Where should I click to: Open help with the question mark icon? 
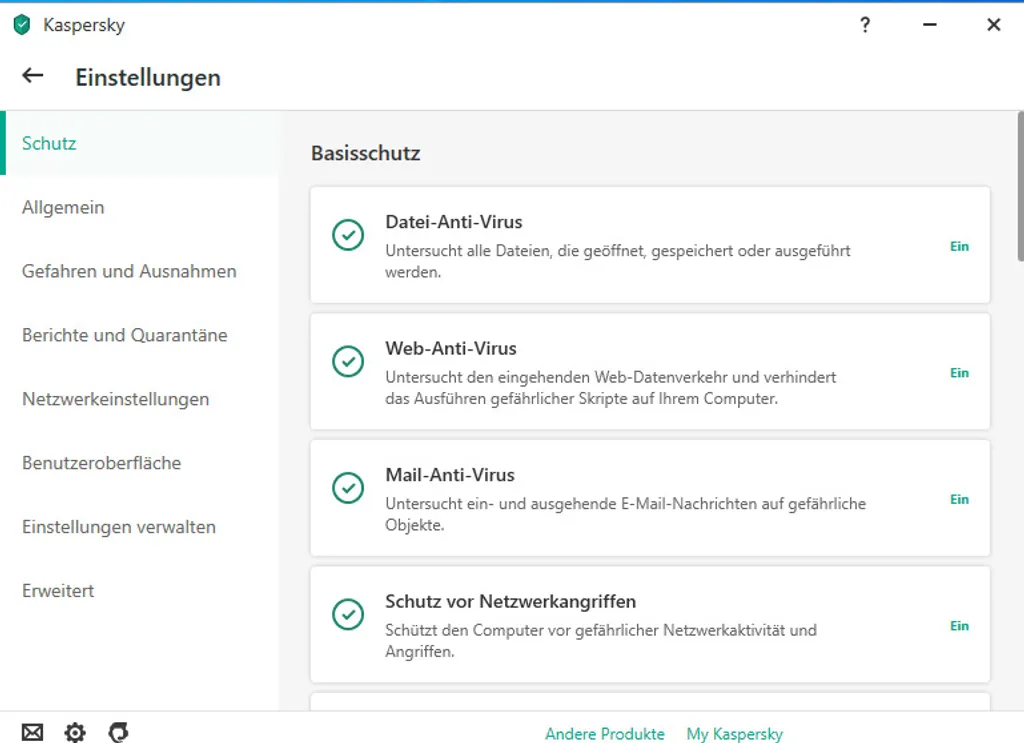865,25
